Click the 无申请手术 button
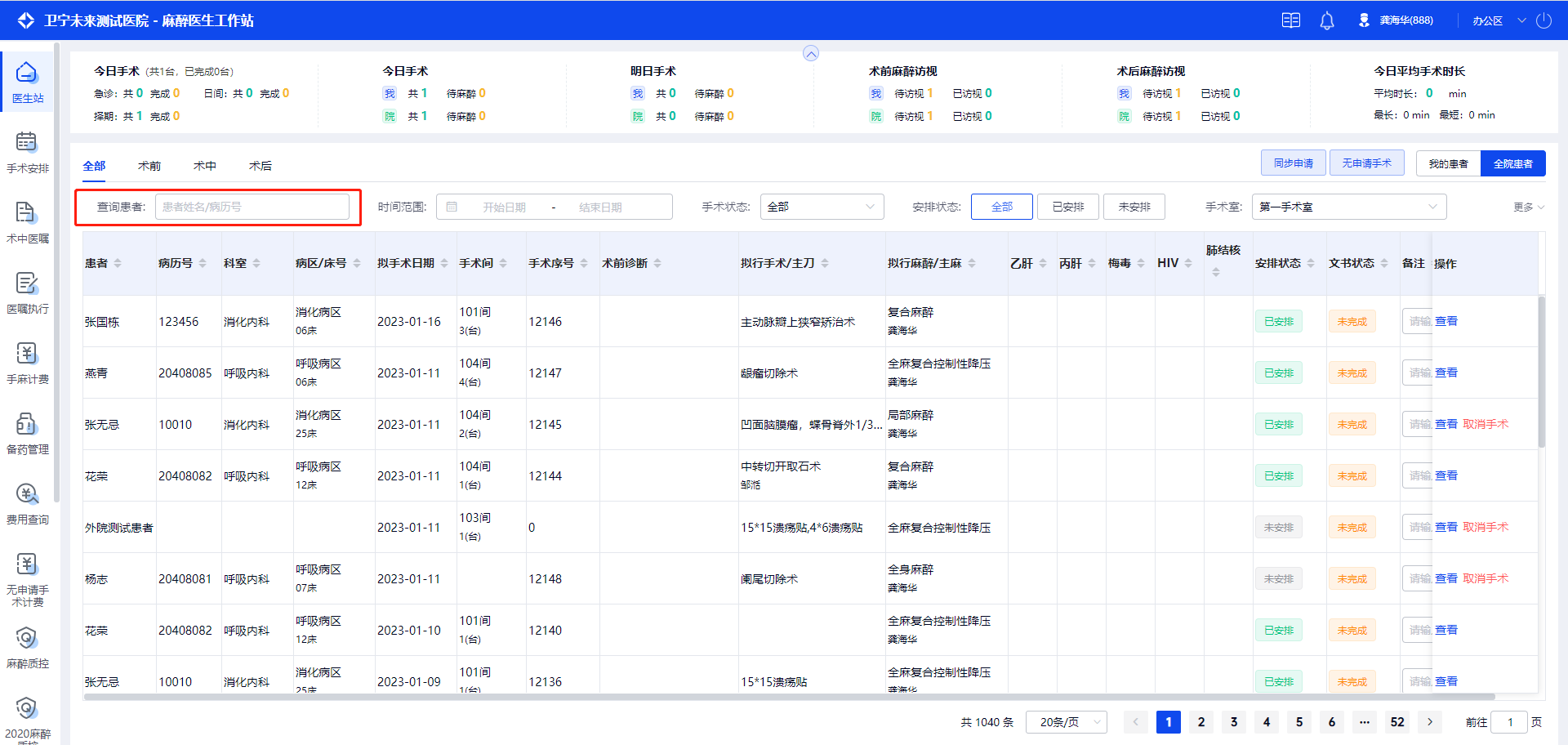 click(x=1367, y=163)
